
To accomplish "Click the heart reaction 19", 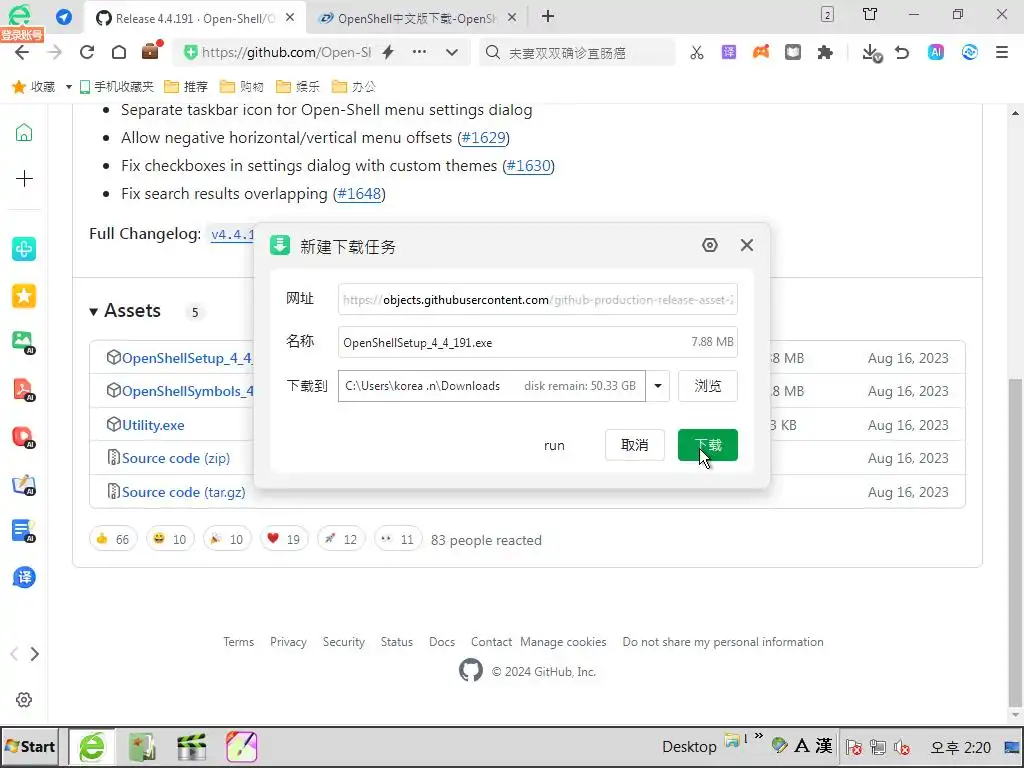I will coord(284,539).
